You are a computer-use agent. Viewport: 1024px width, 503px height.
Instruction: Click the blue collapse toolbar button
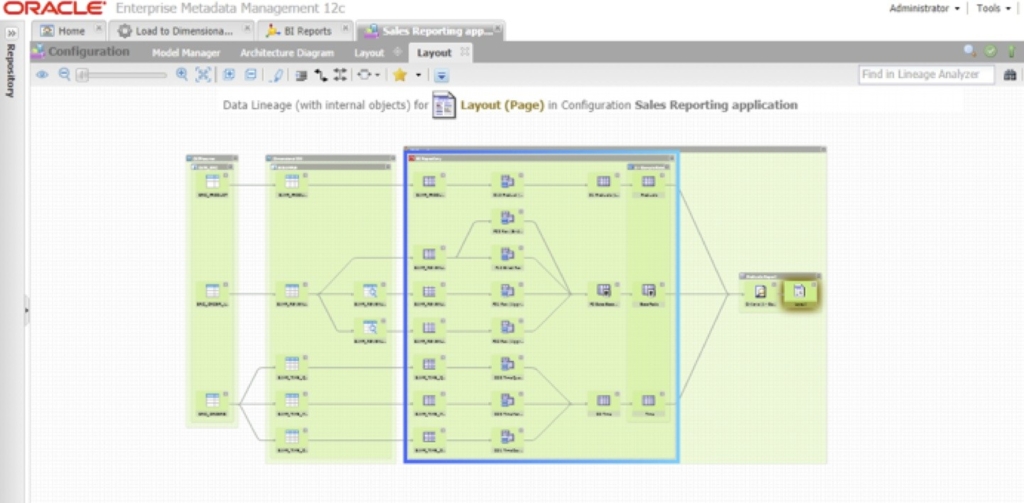[x=441, y=76]
